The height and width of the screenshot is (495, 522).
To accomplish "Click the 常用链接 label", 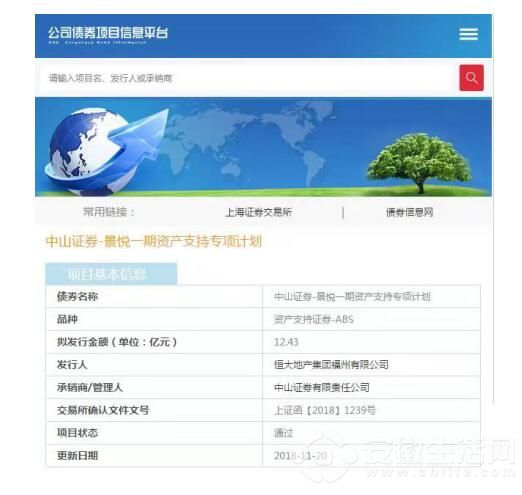I will 109,212.
